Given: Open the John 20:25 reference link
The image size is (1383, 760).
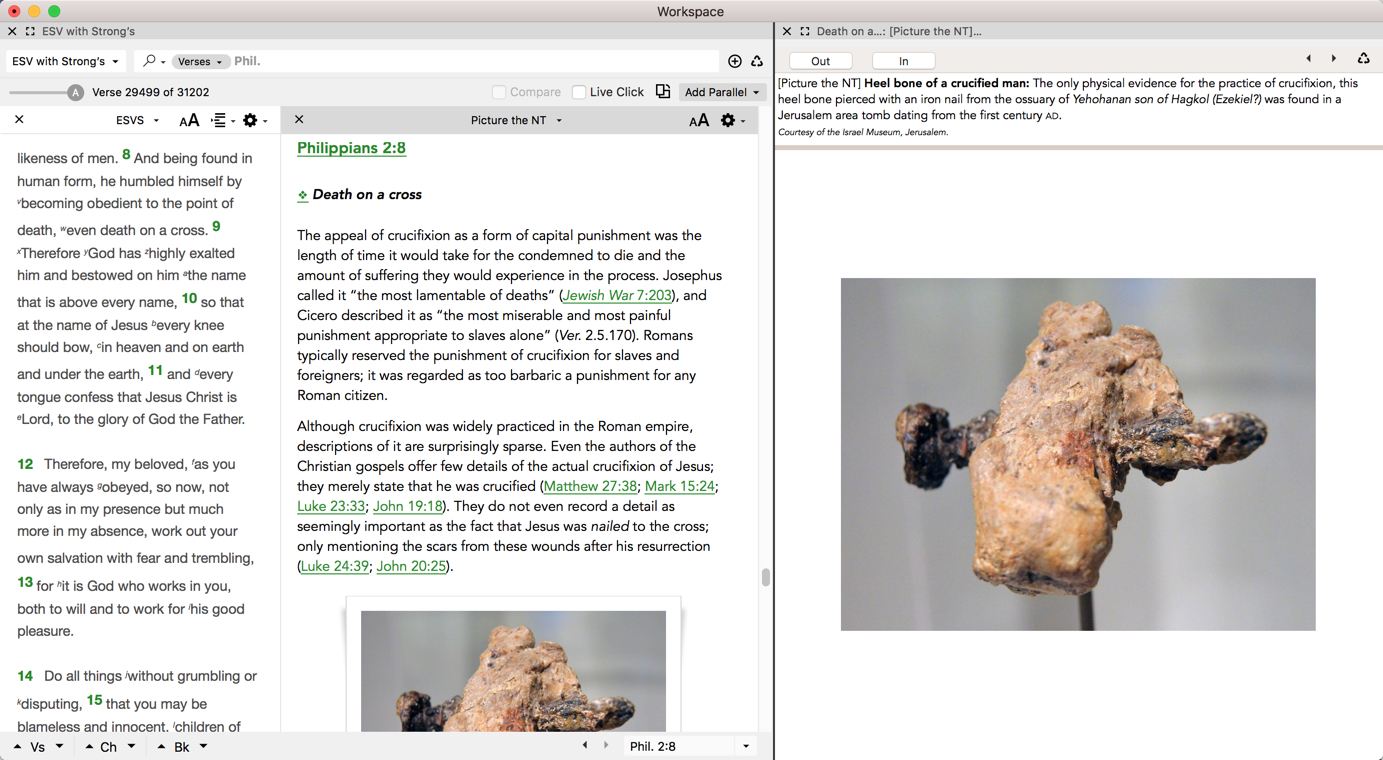Looking at the screenshot, I should [x=411, y=566].
